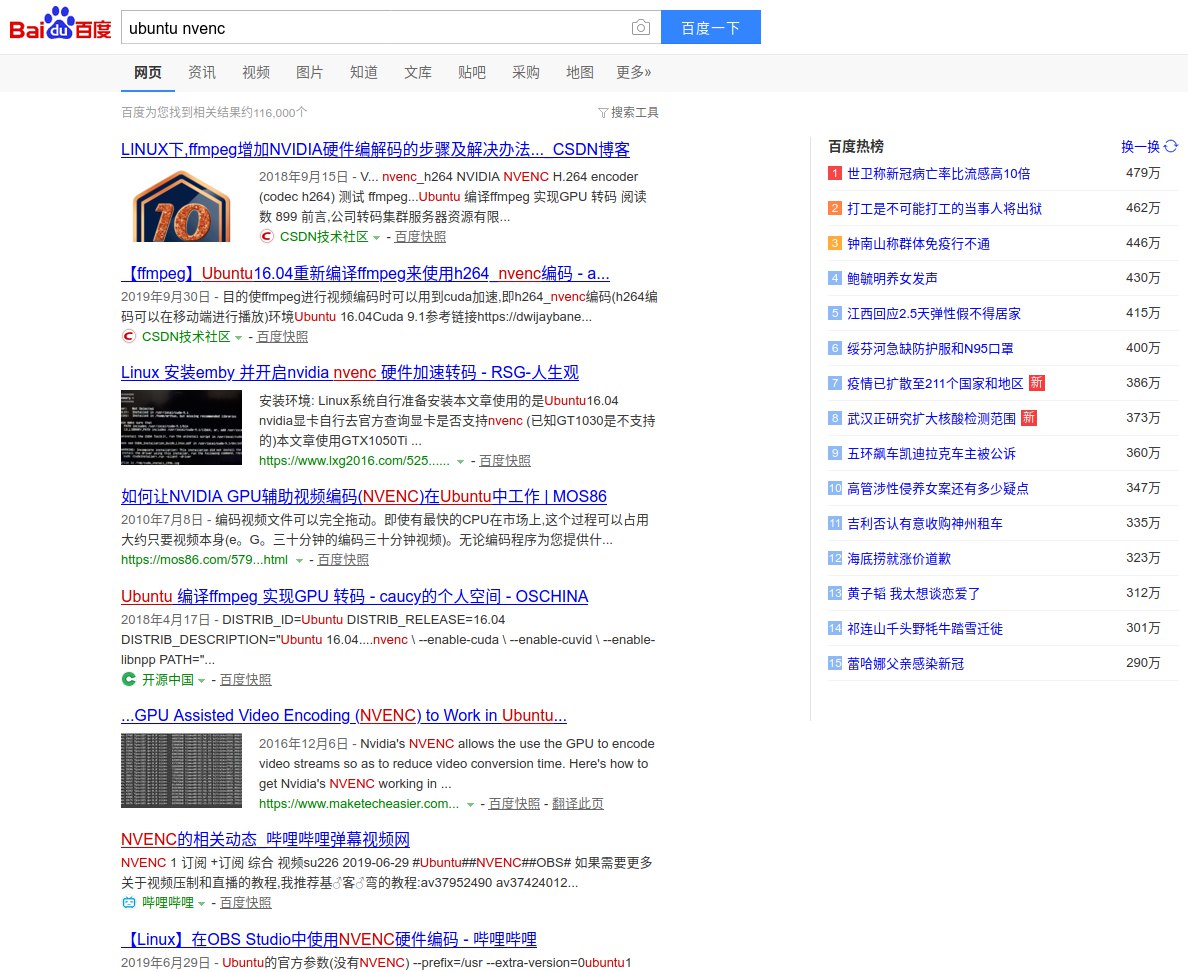Click the bilibili TV icon
The image size is (1188, 972).
point(128,902)
